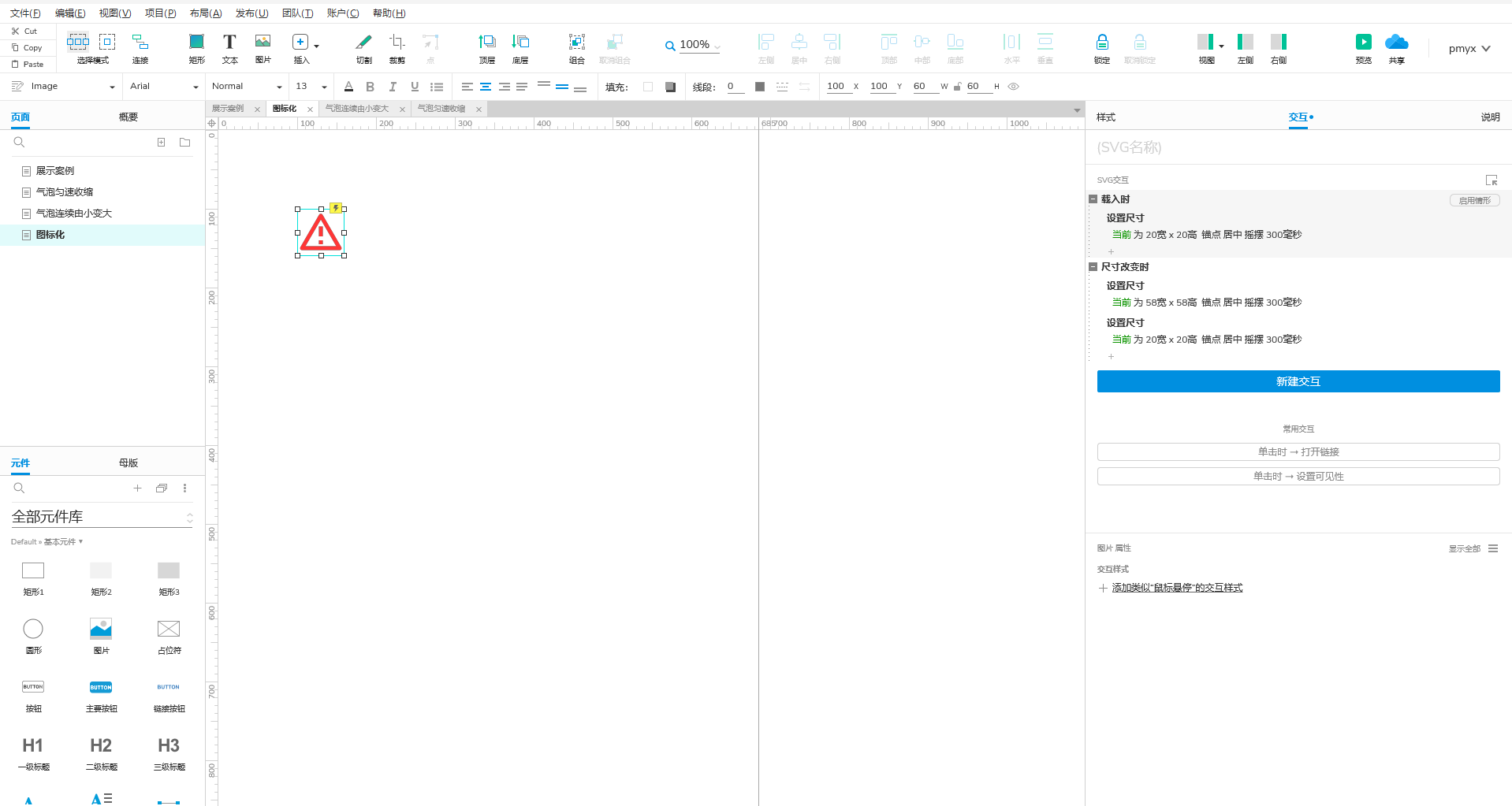Viewport: 1512px width, 806px height.
Task: Click the canvas widget's lightning interaction badge
Action: [x=336, y=208]
